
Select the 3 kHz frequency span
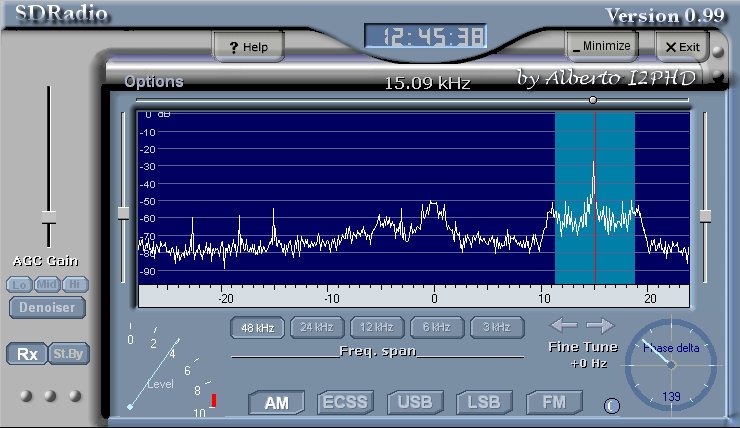click(496, 327)
